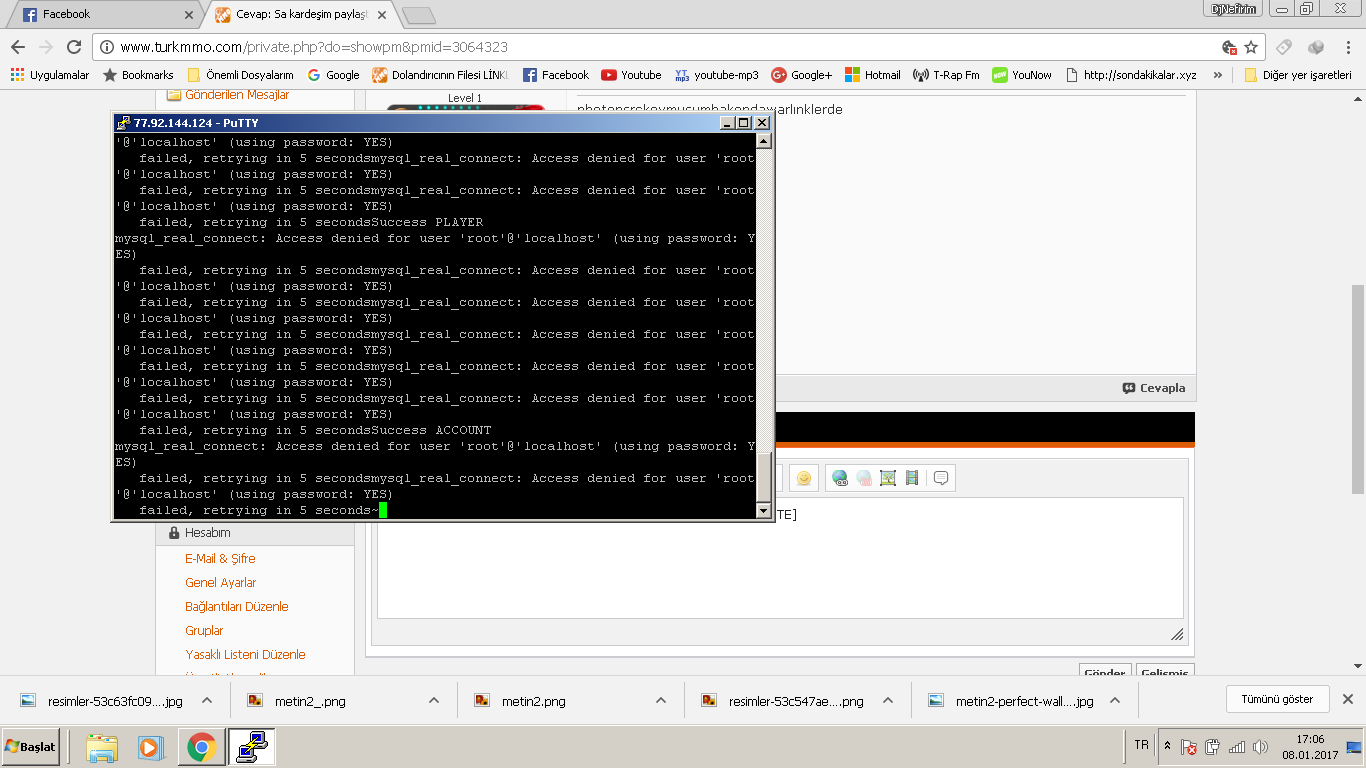Viewport: 1366px width, 768px height.
Task: Insert an image in the editor
Action: [888, 478]
